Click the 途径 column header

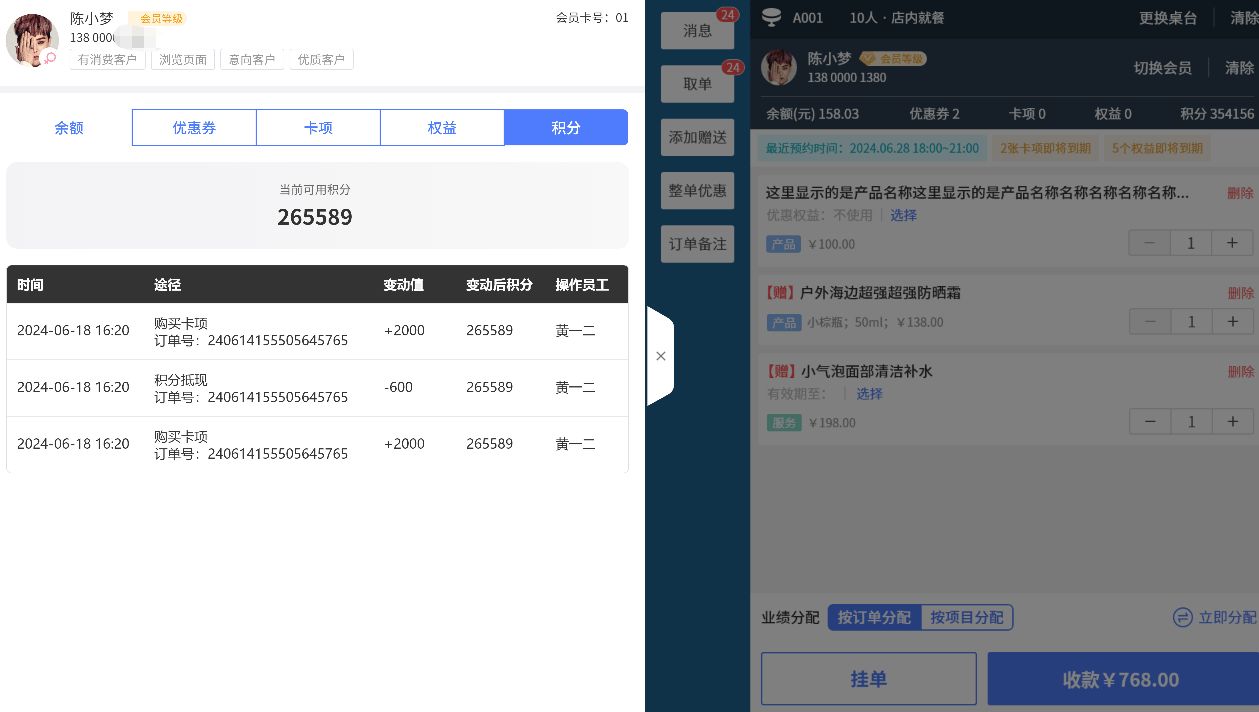168,285
